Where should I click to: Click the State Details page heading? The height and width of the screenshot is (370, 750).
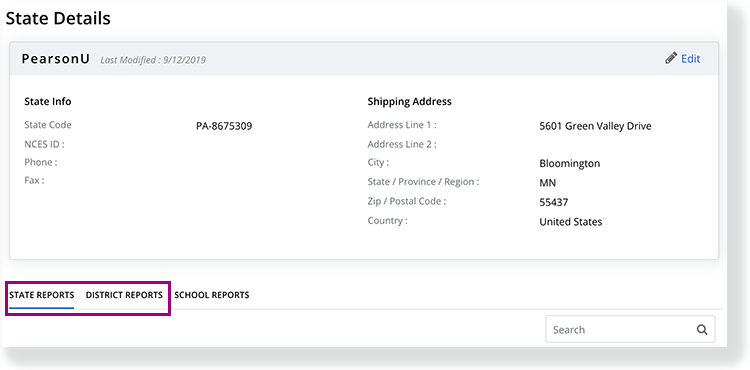tap(58, 18)
